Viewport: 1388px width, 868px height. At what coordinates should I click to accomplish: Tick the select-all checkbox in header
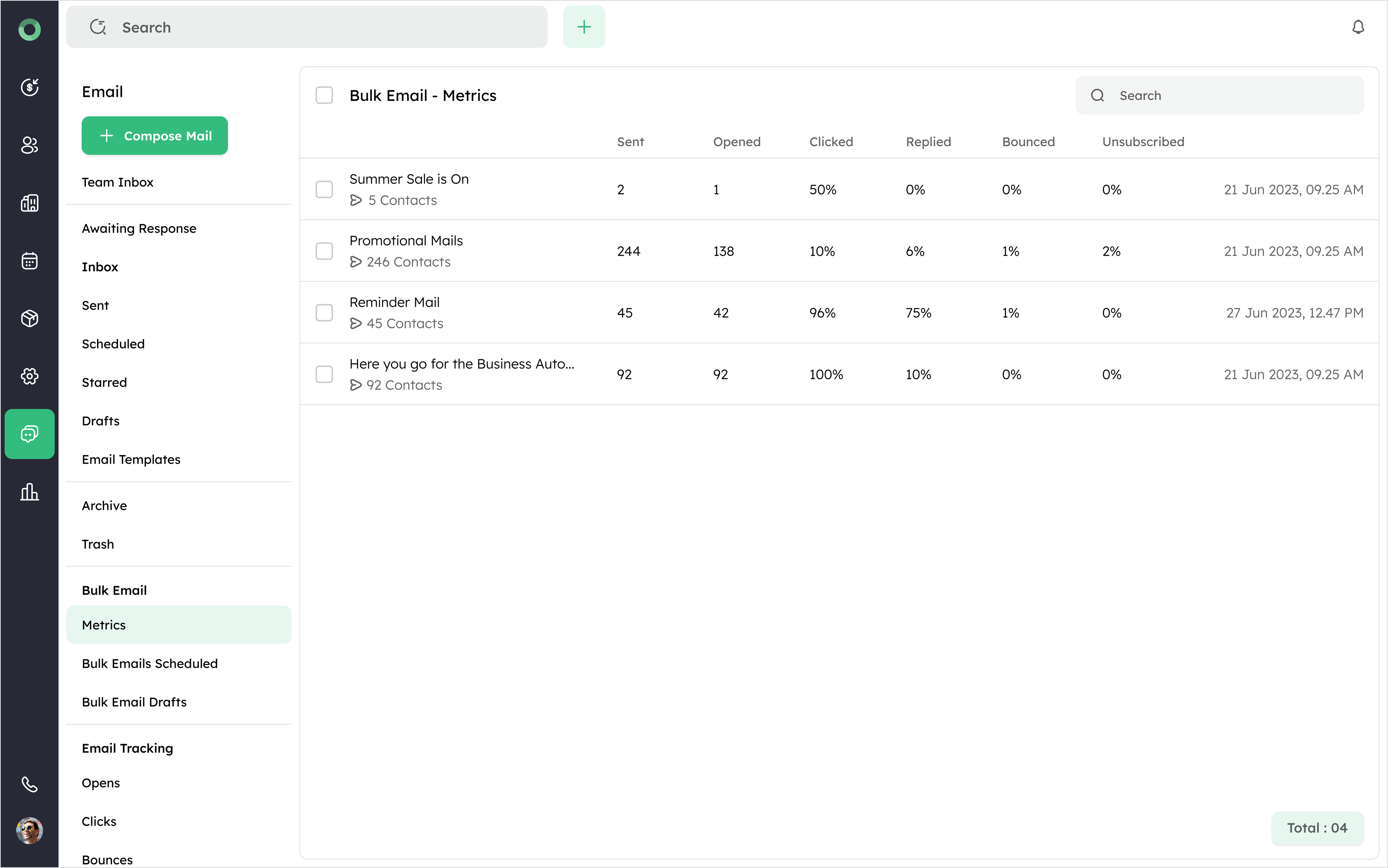coord(324,95)
